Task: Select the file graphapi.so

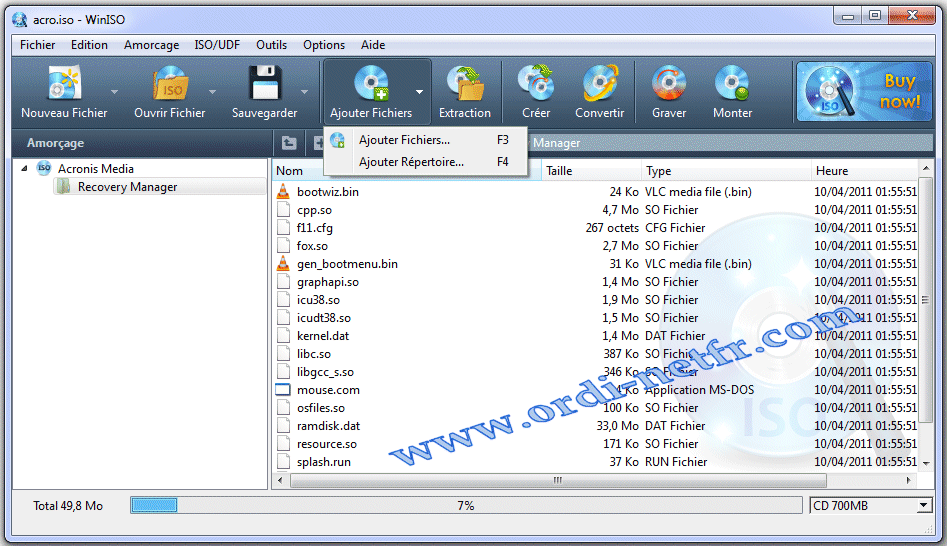Action: tap(328, 281)
